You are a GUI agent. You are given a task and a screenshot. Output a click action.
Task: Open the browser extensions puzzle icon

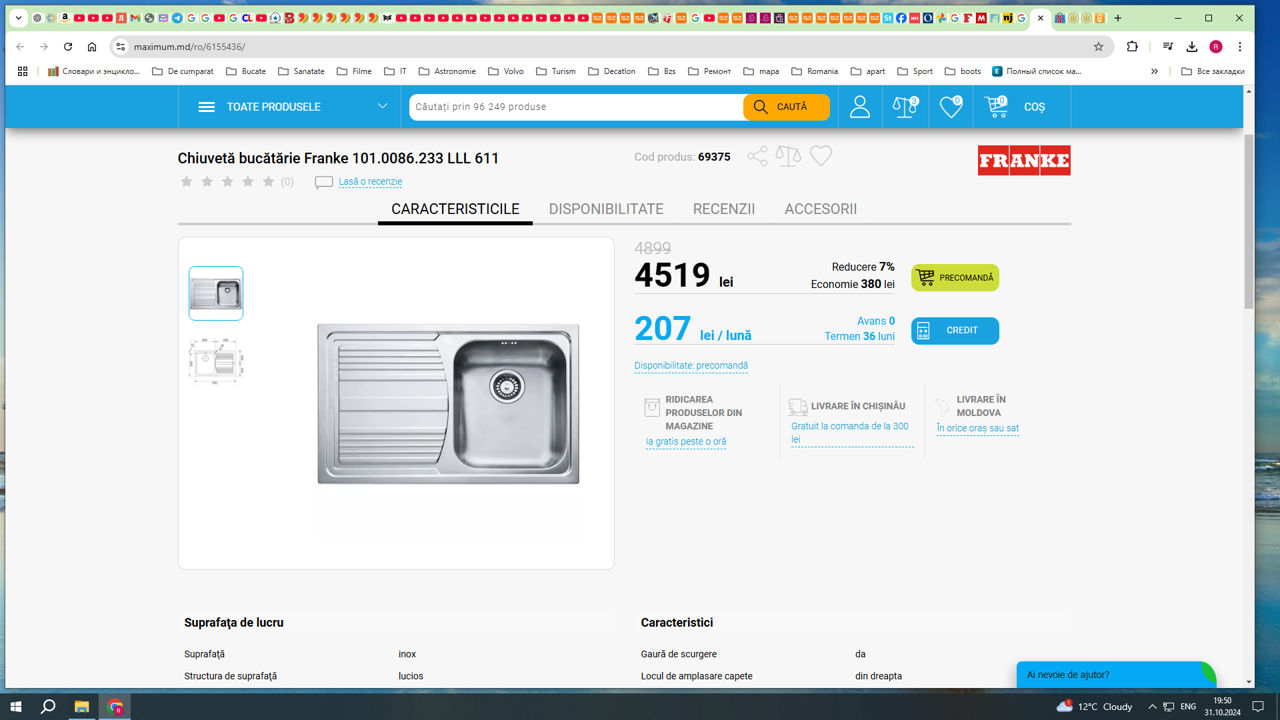(x=1132, y=47)
